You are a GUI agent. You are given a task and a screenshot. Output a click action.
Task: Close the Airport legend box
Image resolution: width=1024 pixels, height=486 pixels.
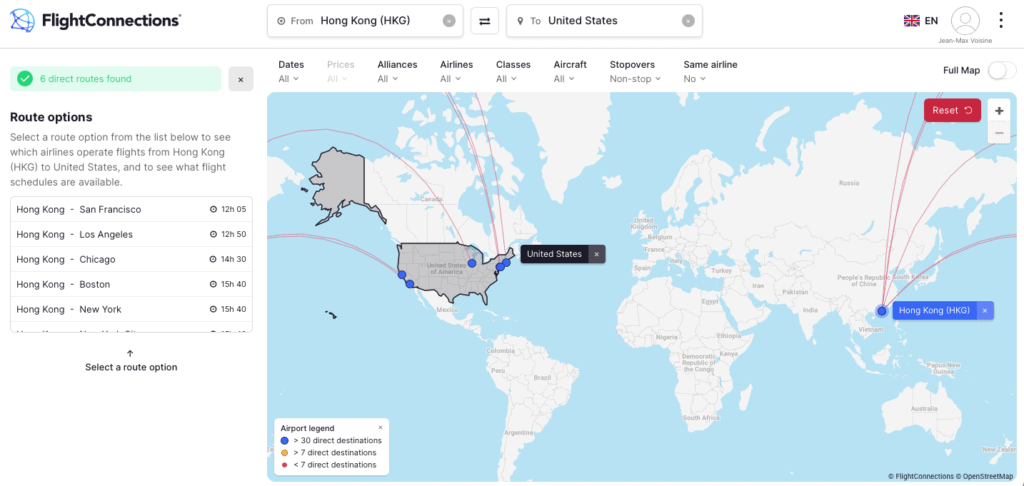point(380,427)
